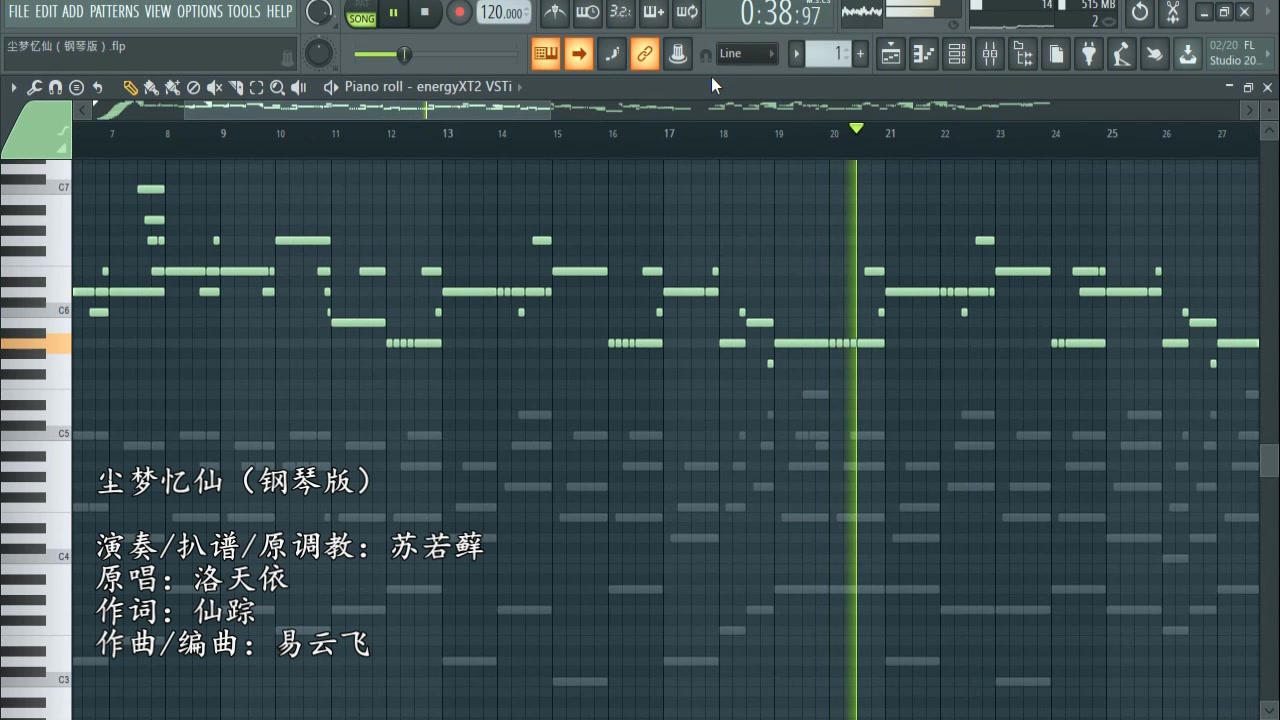Click the pattern selector arrow
This screenshot has width=1280, height=720.
tap(796, 54)
